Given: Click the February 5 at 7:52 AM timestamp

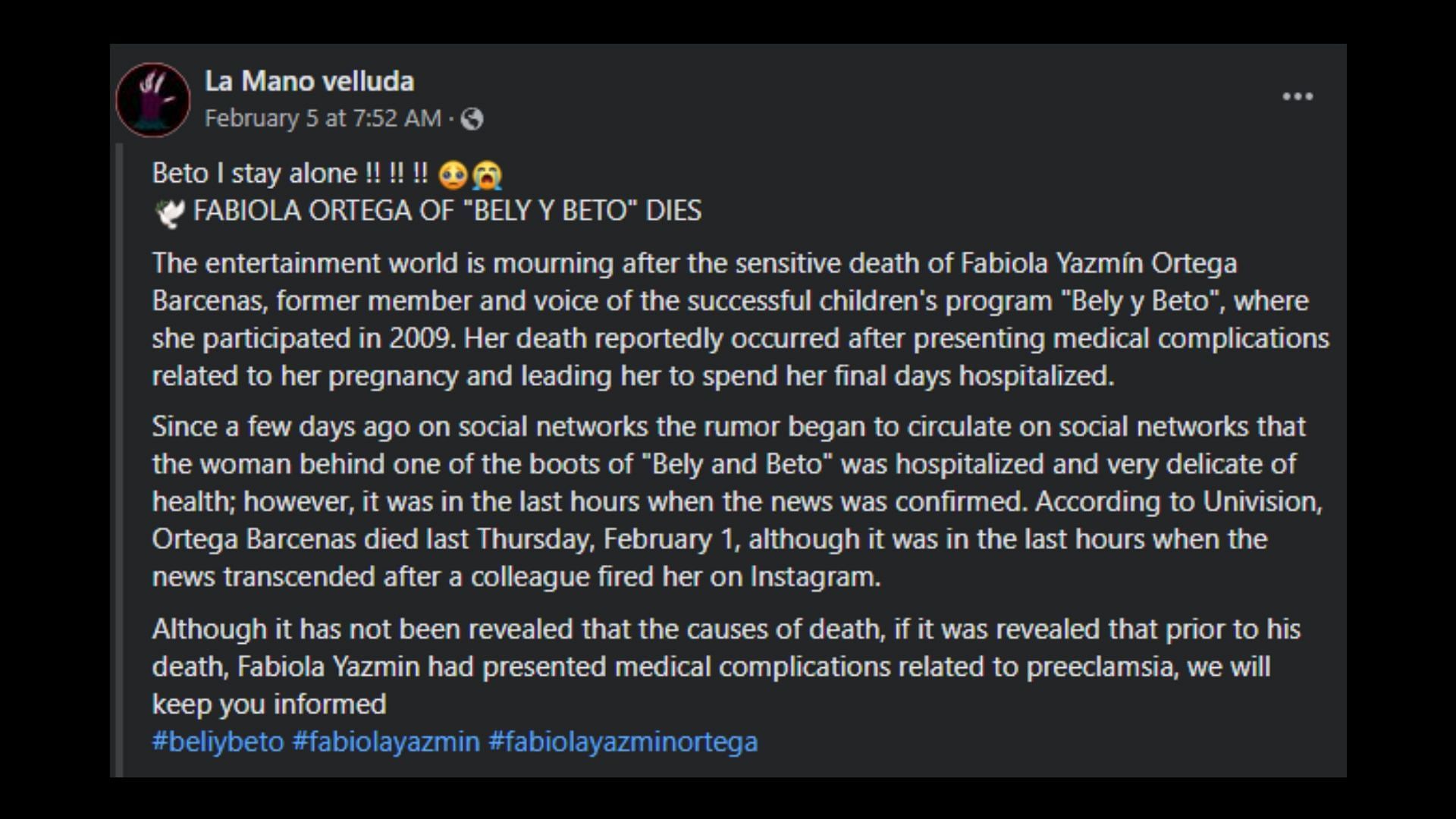Looking at the screenshot, I should pos(323,118).
